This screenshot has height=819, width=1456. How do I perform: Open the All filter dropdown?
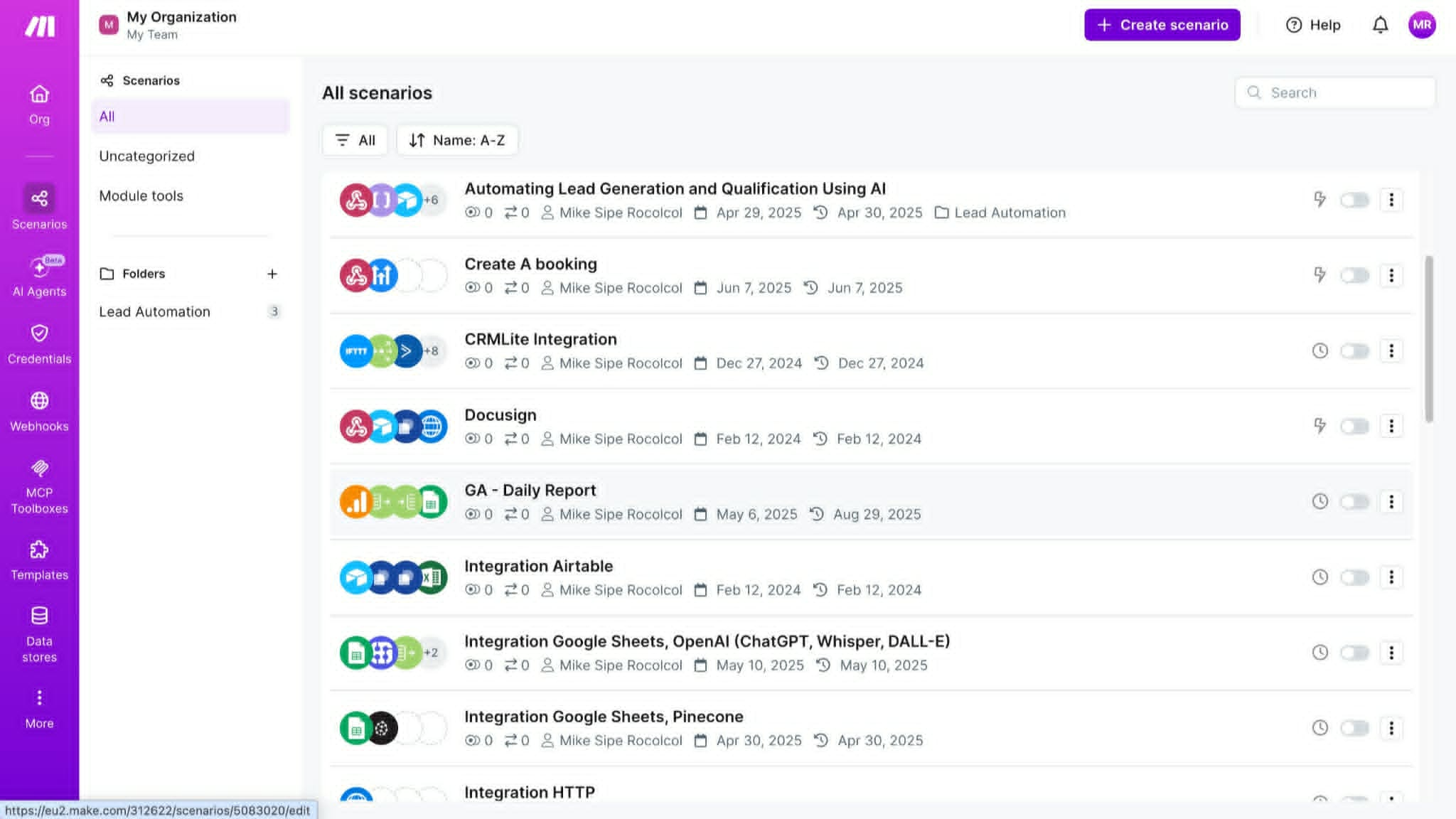tap(355, 140)
